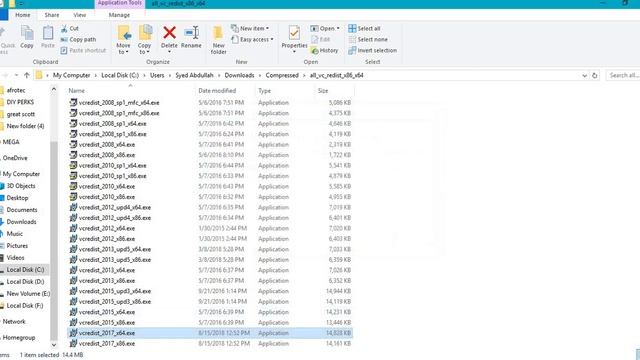Open OneDrive in navigation pane

point(15,158)
